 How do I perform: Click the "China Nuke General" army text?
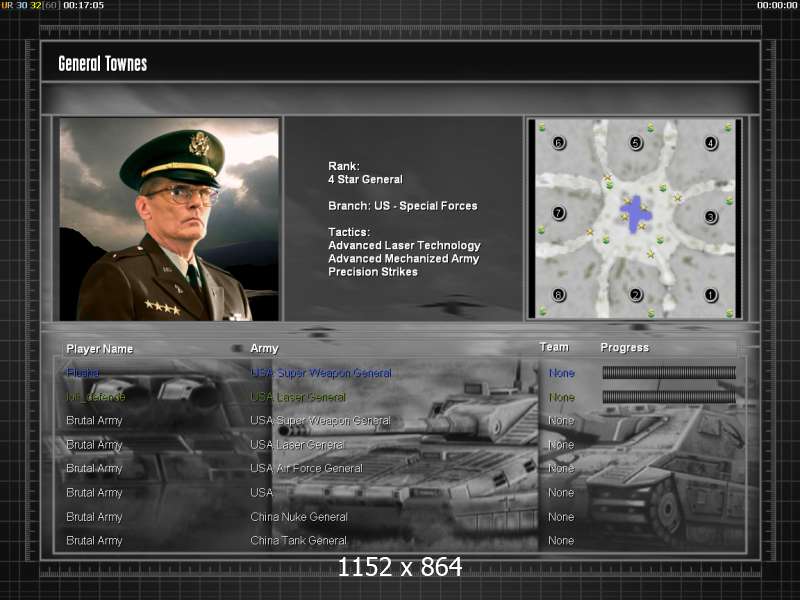pyautogui.click(x=299, y=517)
